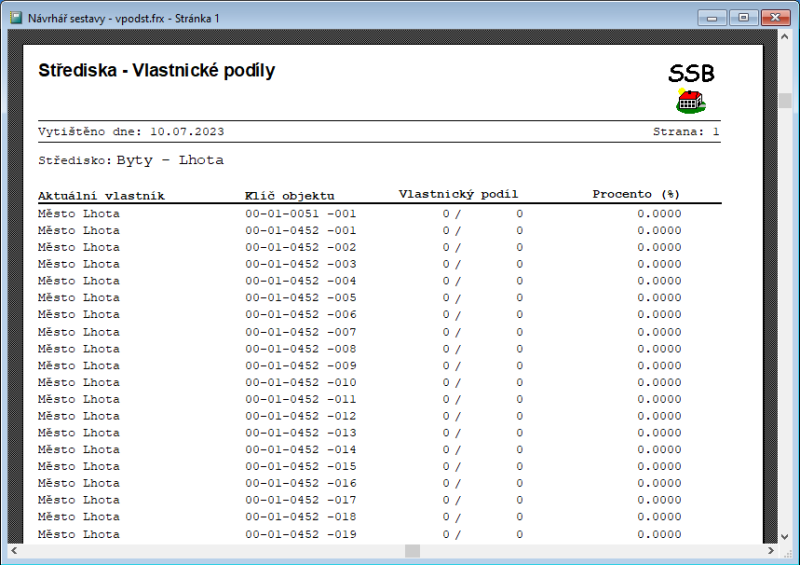Screen dimensions: 800x565
Task: Click the vertical scrollbar down arrow
Action: point(785,535)
